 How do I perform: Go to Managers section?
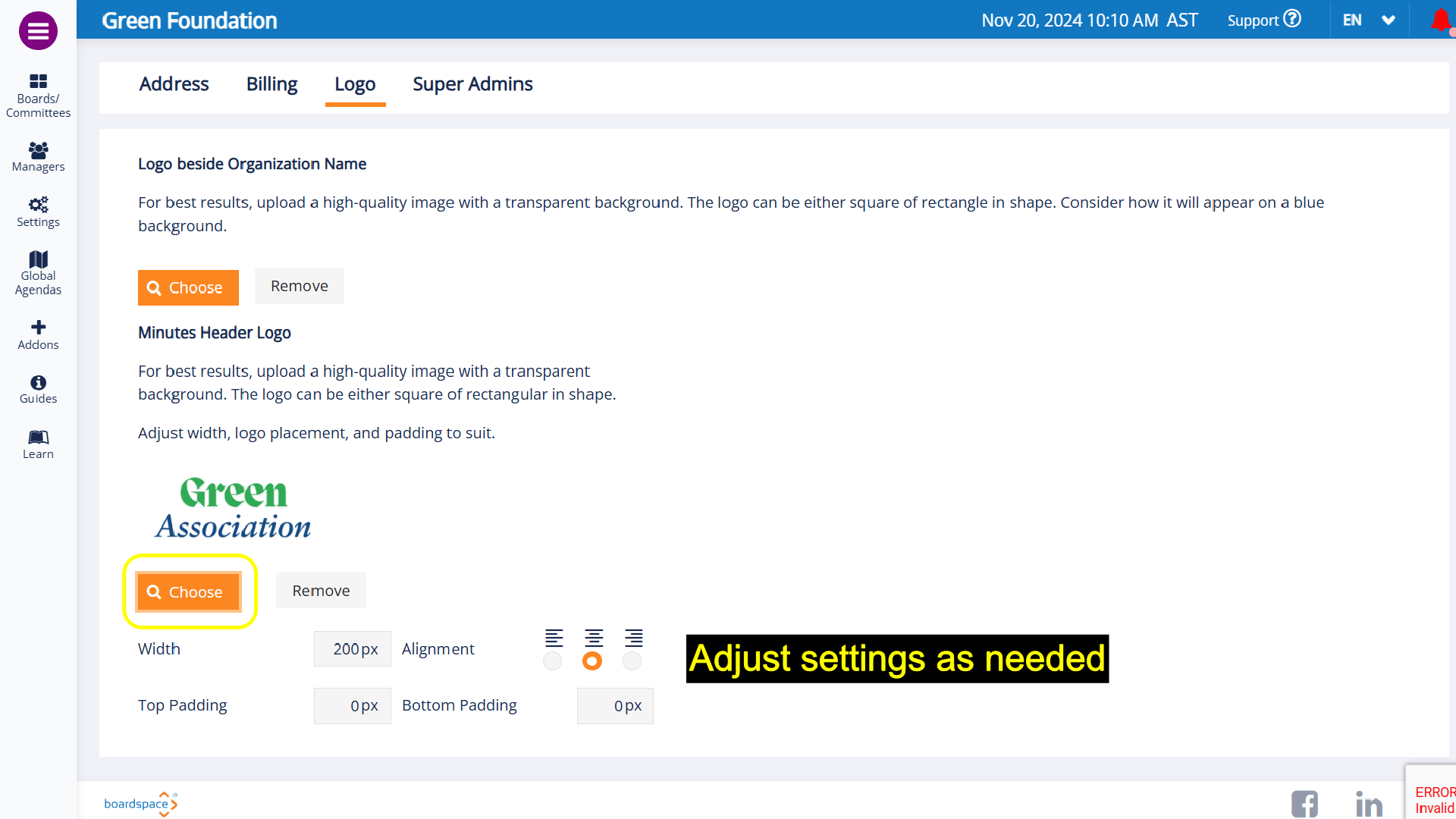38,157
